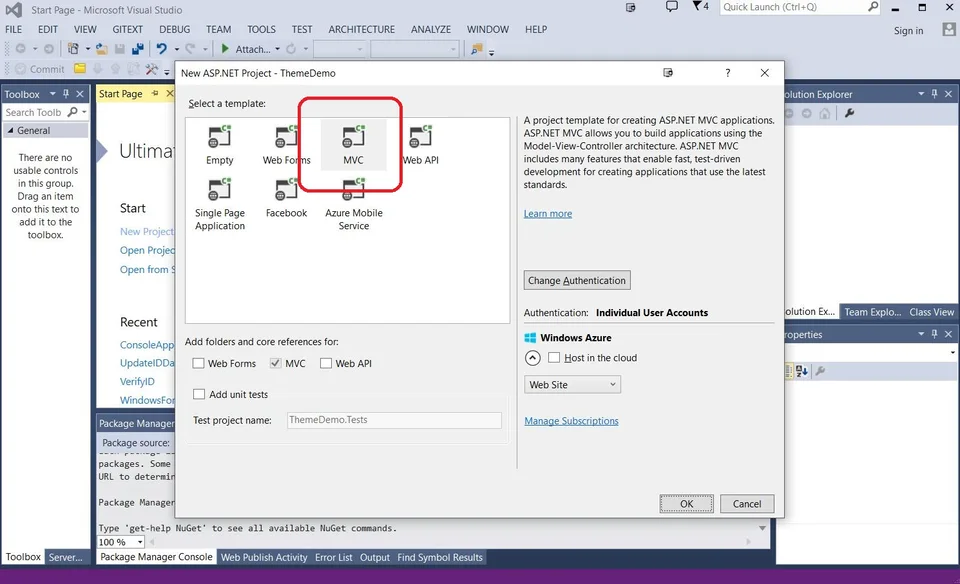This screenshot has width=960, height=584.
Task: Click the Open File folder toolbar icon
Action: click(x=102, y=48)
